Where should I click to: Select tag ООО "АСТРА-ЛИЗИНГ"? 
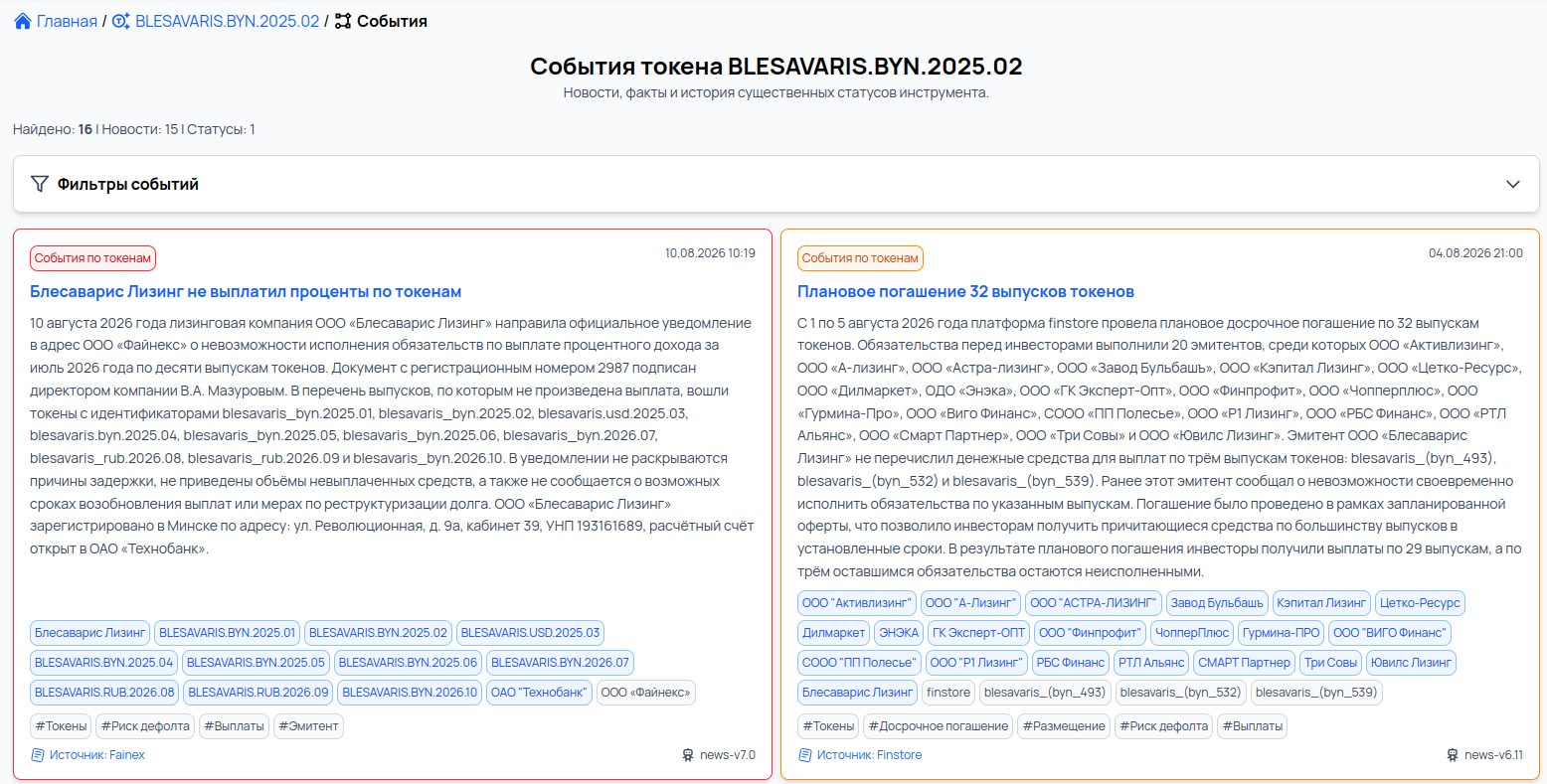tap(1094, 603)
